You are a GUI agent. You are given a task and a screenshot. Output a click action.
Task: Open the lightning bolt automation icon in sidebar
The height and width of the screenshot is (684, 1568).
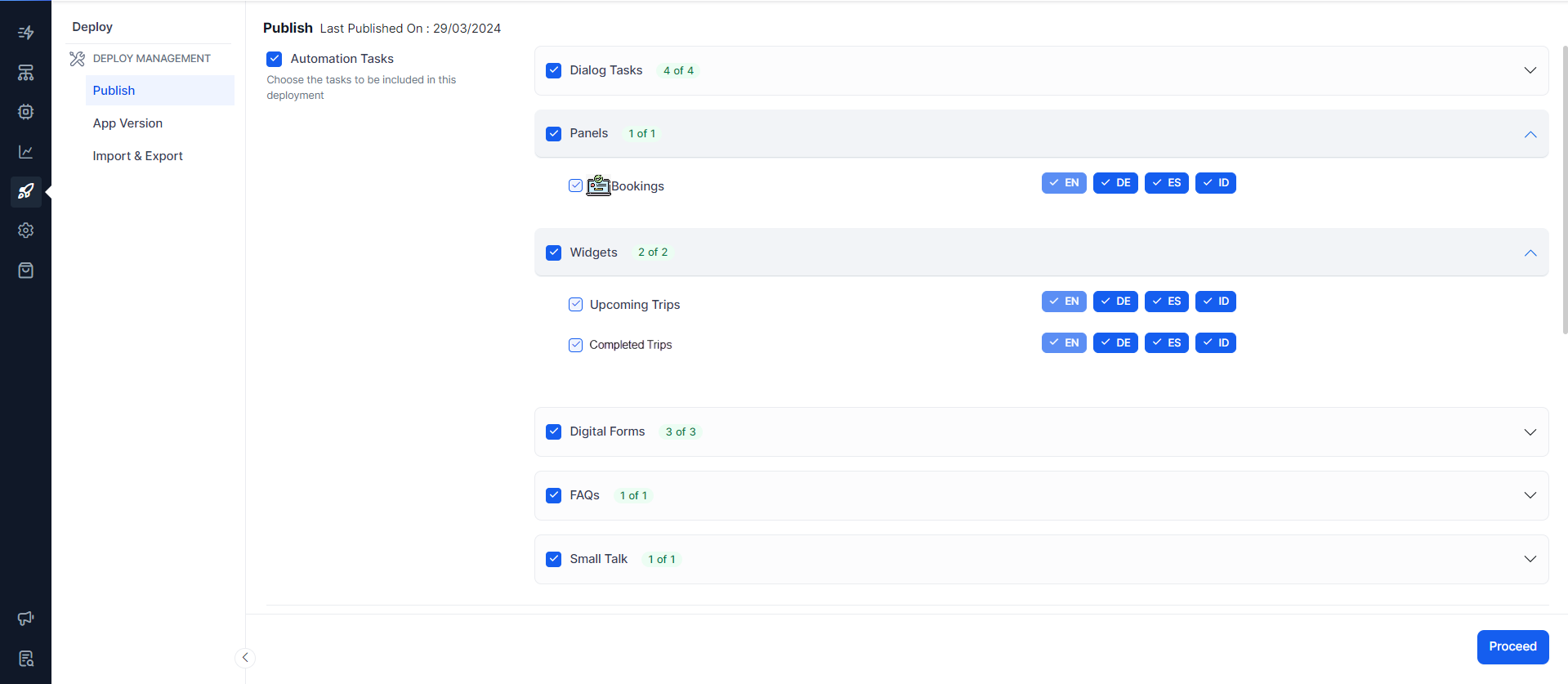(25, 33)
